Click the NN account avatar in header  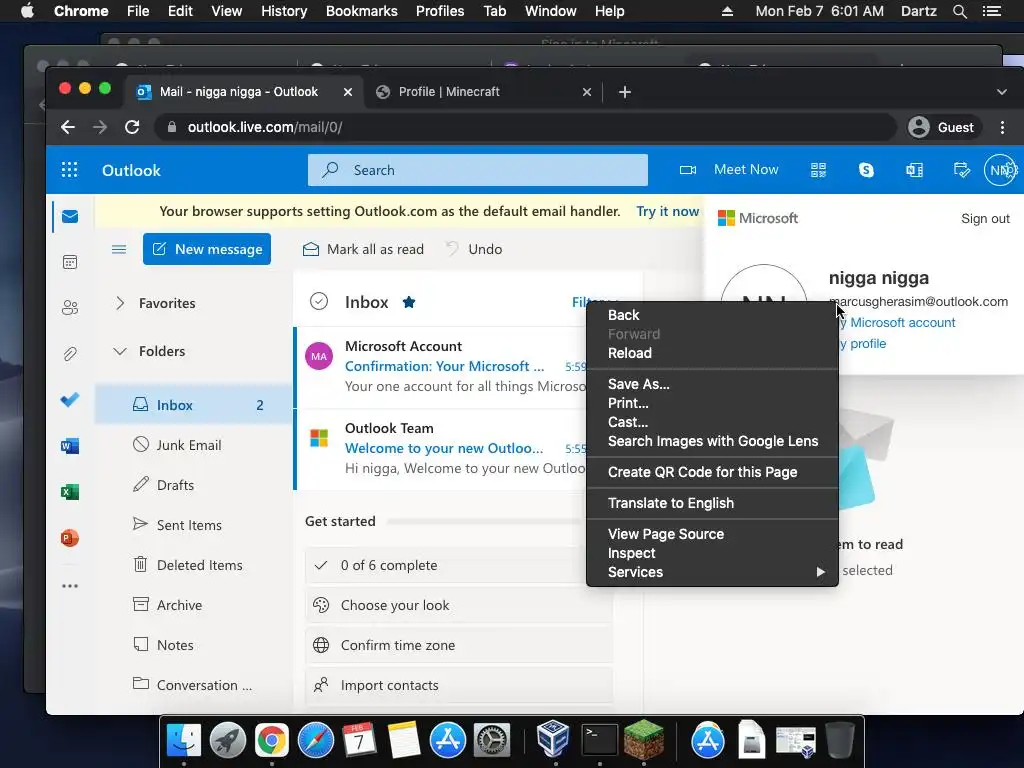point(1000,170)
